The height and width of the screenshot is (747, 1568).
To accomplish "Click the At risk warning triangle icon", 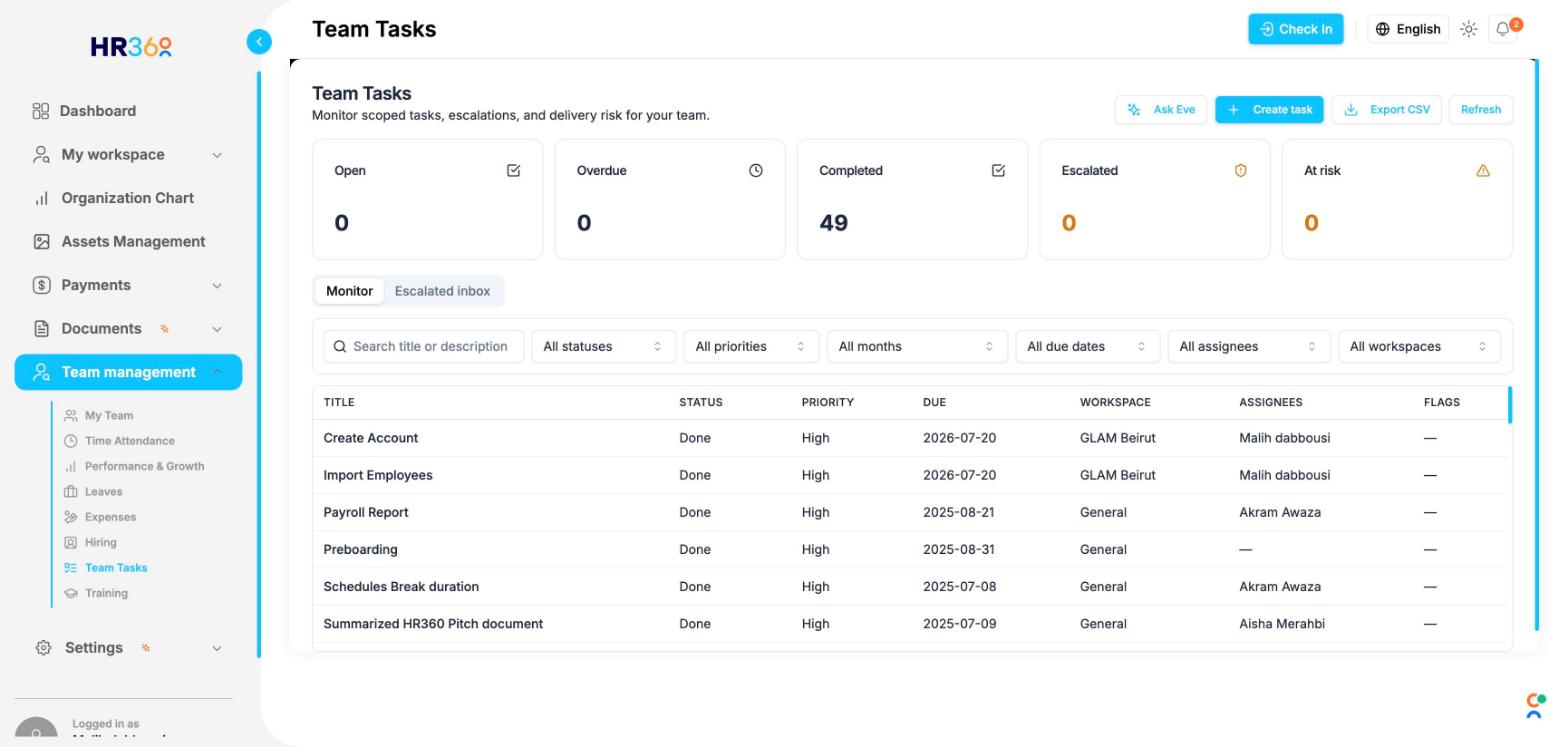I will [1483, 171].
